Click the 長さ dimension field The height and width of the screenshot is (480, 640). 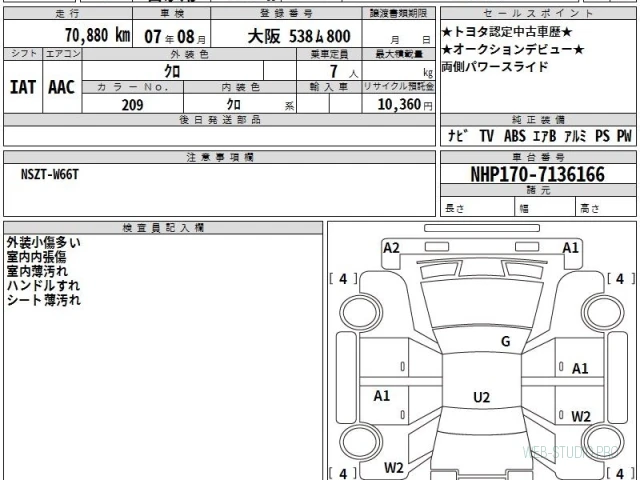point(477,208)
